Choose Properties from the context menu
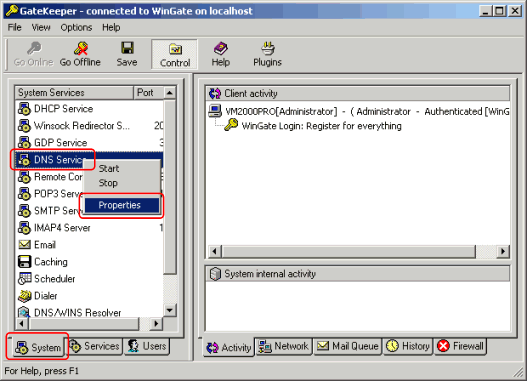 point(122,205)
